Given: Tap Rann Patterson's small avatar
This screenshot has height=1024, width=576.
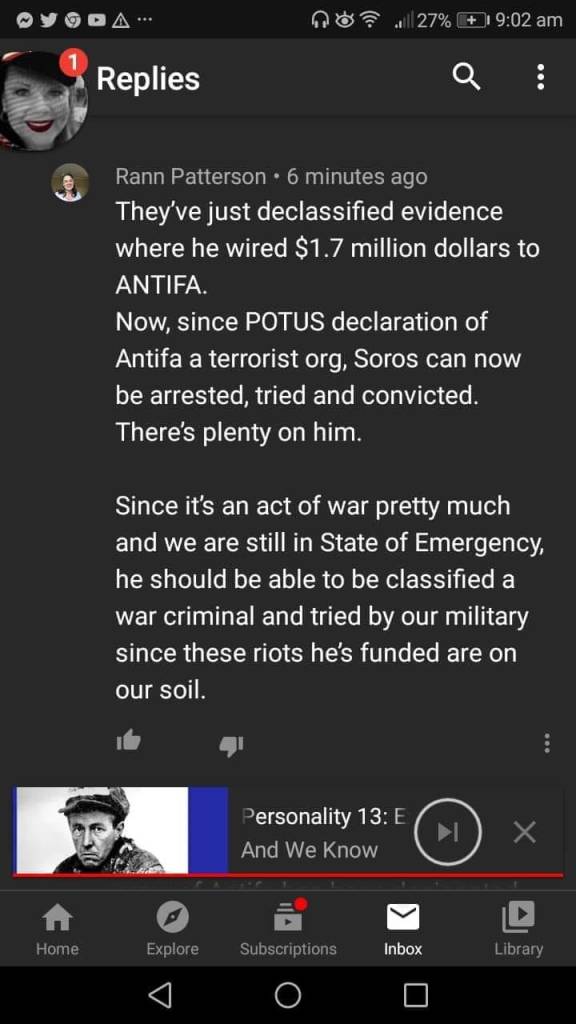Looking at the screenshot, I should 70,183.
